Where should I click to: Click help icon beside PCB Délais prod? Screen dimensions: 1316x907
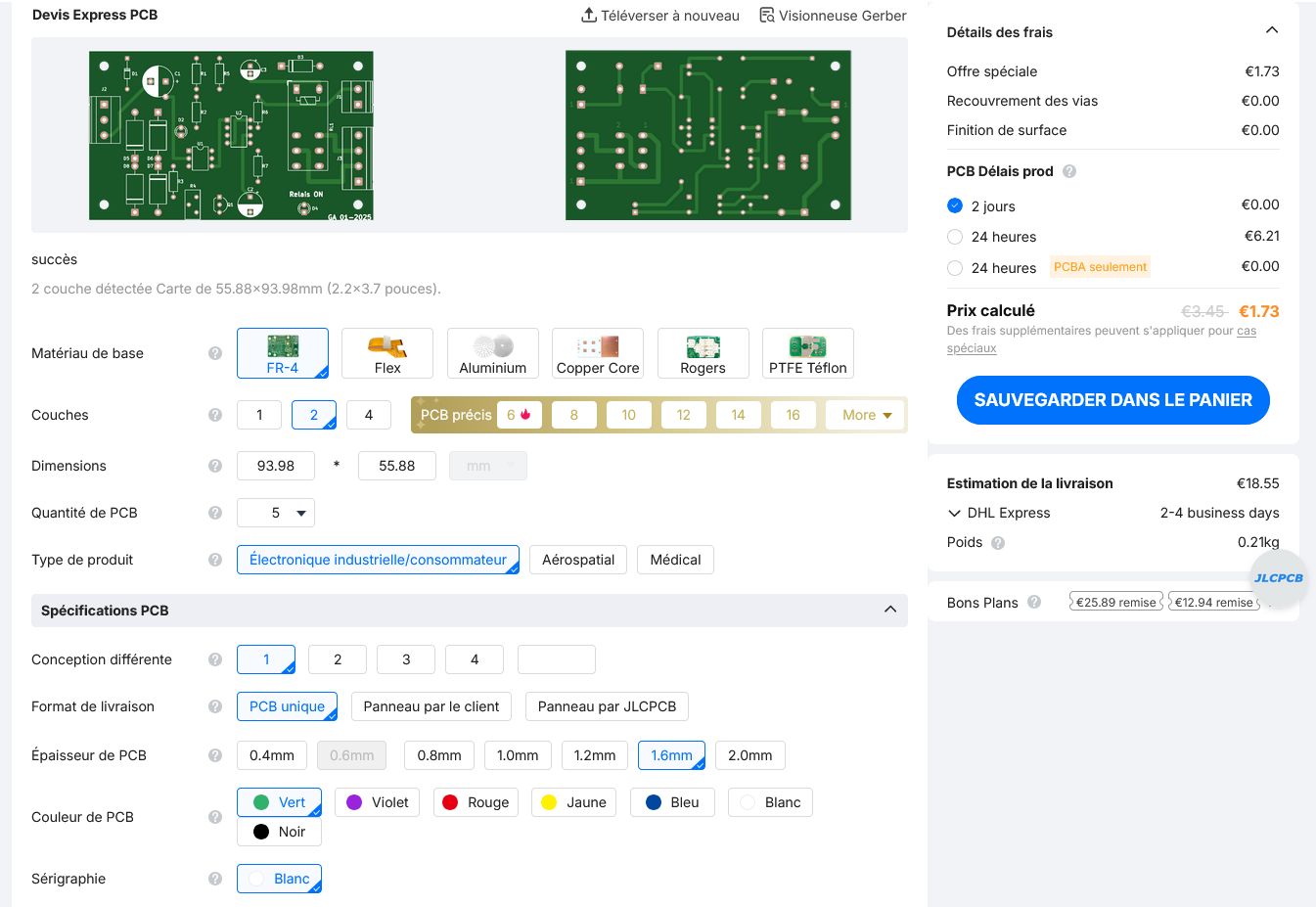1069,171
